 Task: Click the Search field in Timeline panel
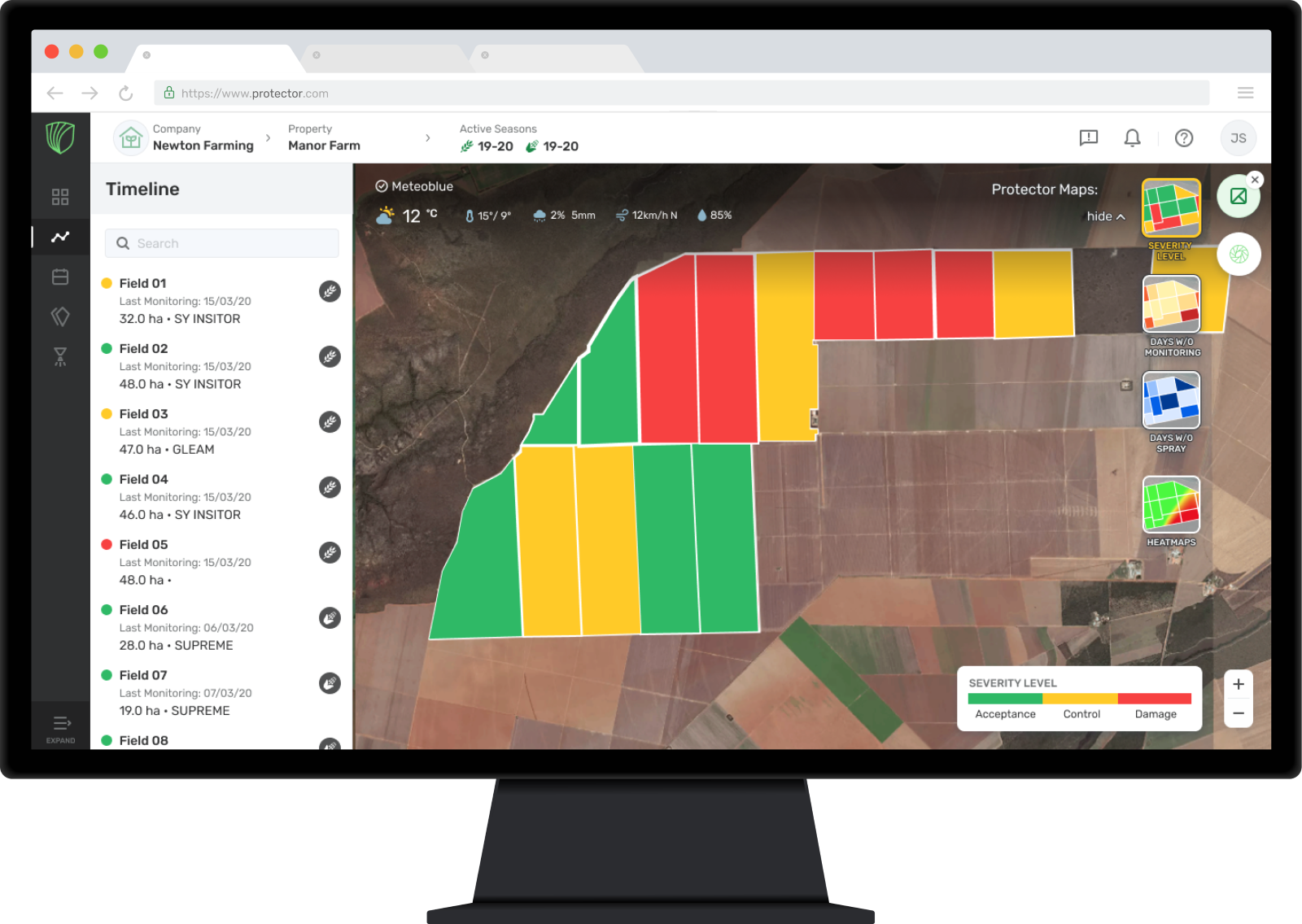click(x=221, y=243)
